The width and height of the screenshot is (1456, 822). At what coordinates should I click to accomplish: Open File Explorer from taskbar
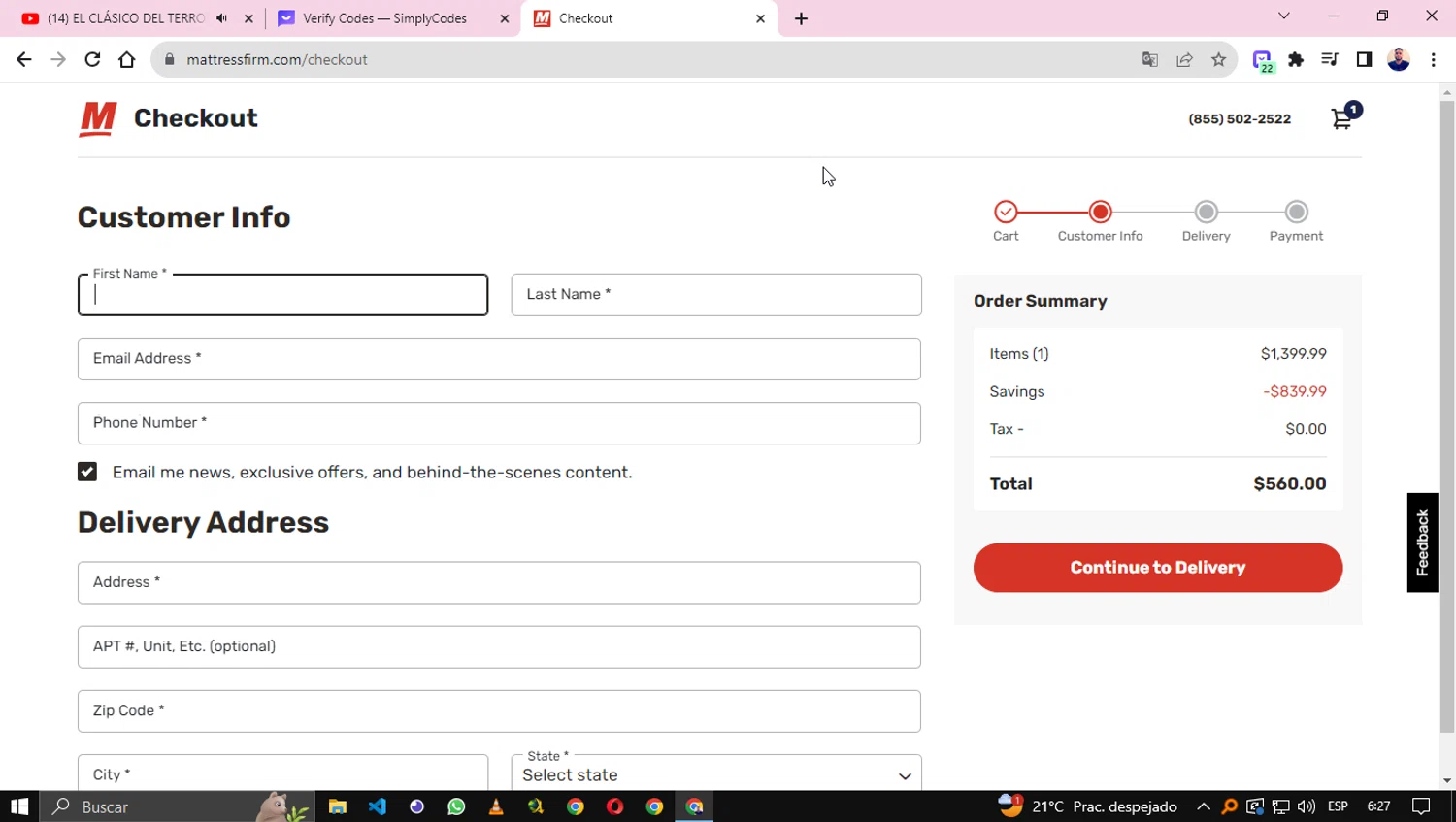click(x=338, y=806)
